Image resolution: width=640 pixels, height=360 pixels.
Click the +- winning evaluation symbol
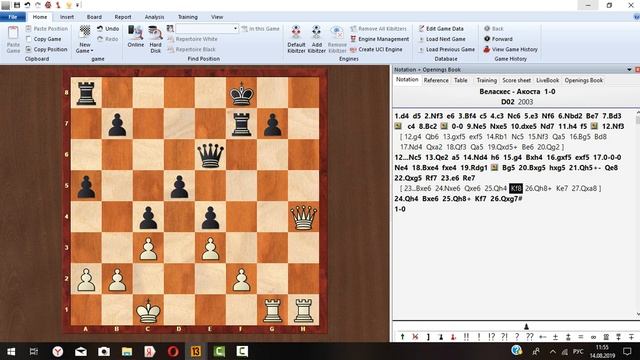point(542,337)
